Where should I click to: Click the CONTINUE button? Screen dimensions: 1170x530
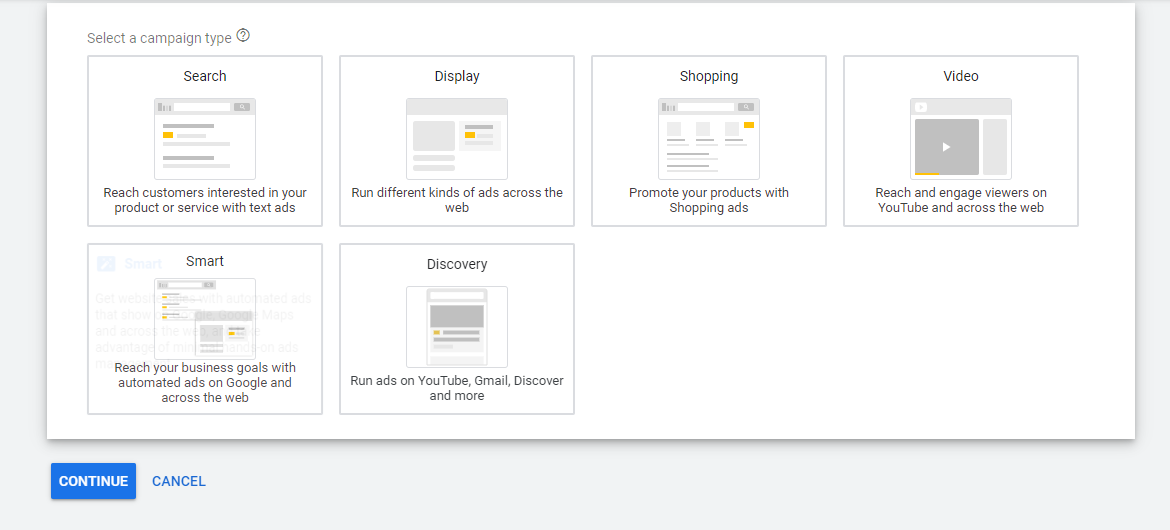click(93, 481)
